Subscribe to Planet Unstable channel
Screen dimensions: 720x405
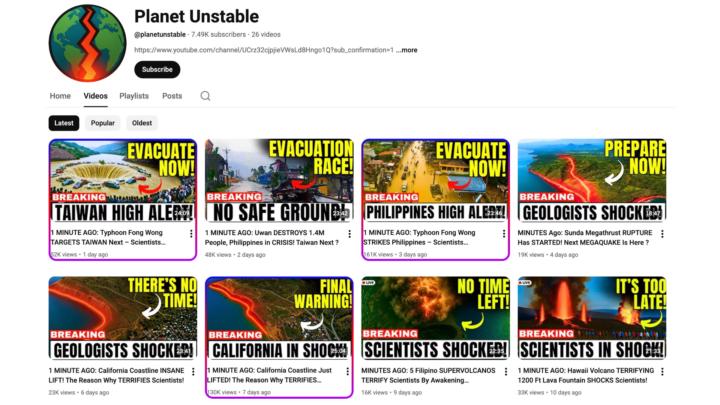[157, 69]
